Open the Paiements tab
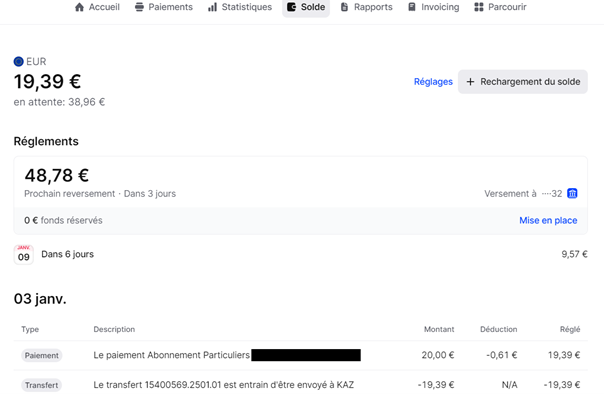The width and height of the screenshot is (604, 394). (x=164, y=7)
